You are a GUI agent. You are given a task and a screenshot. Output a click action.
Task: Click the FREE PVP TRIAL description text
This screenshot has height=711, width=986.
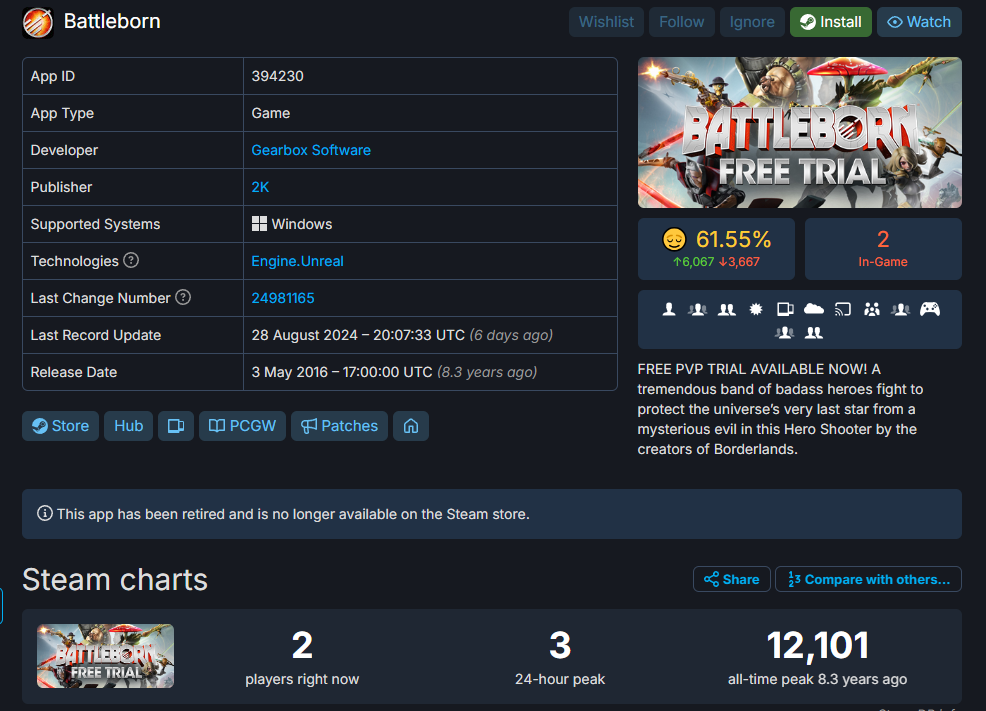pyautogui.click(x=780, y=409)
